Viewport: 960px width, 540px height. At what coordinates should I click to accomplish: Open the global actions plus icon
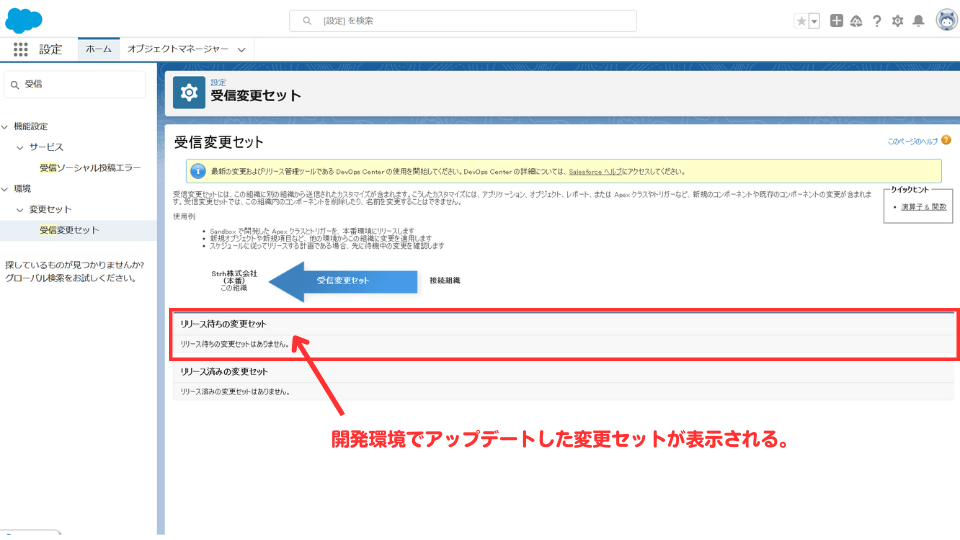(x=837, y=21)
